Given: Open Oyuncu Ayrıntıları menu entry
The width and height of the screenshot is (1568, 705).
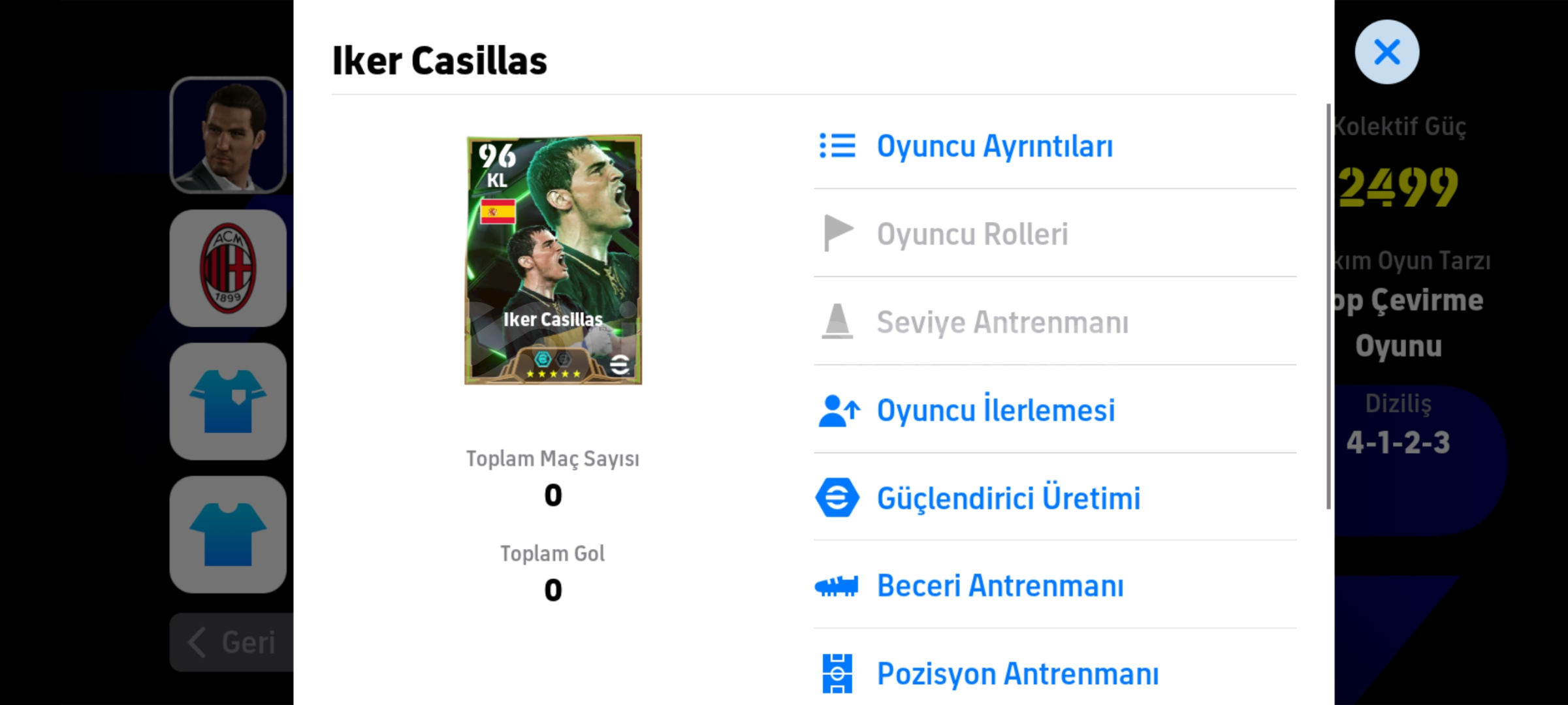Looking at the screenshot, I should (x=1055, y=146).
